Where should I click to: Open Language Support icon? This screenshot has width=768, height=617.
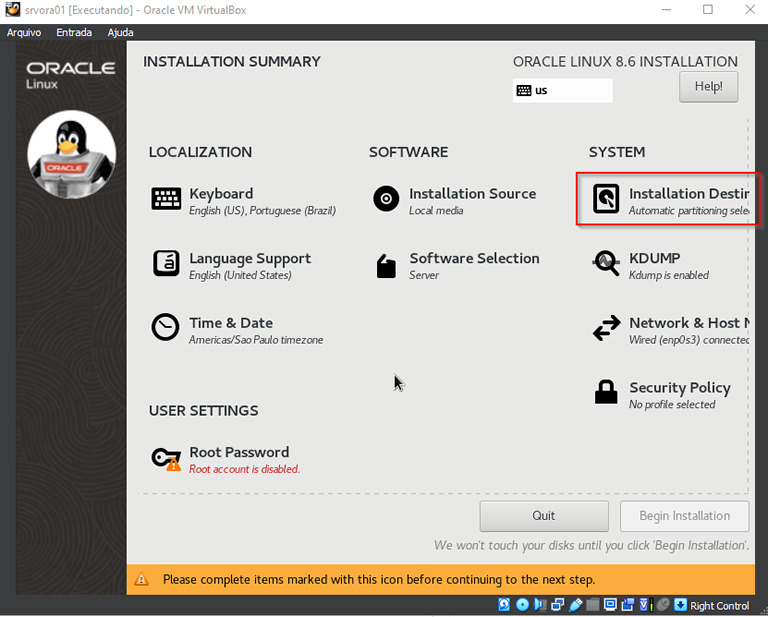(x=166, y=263)
